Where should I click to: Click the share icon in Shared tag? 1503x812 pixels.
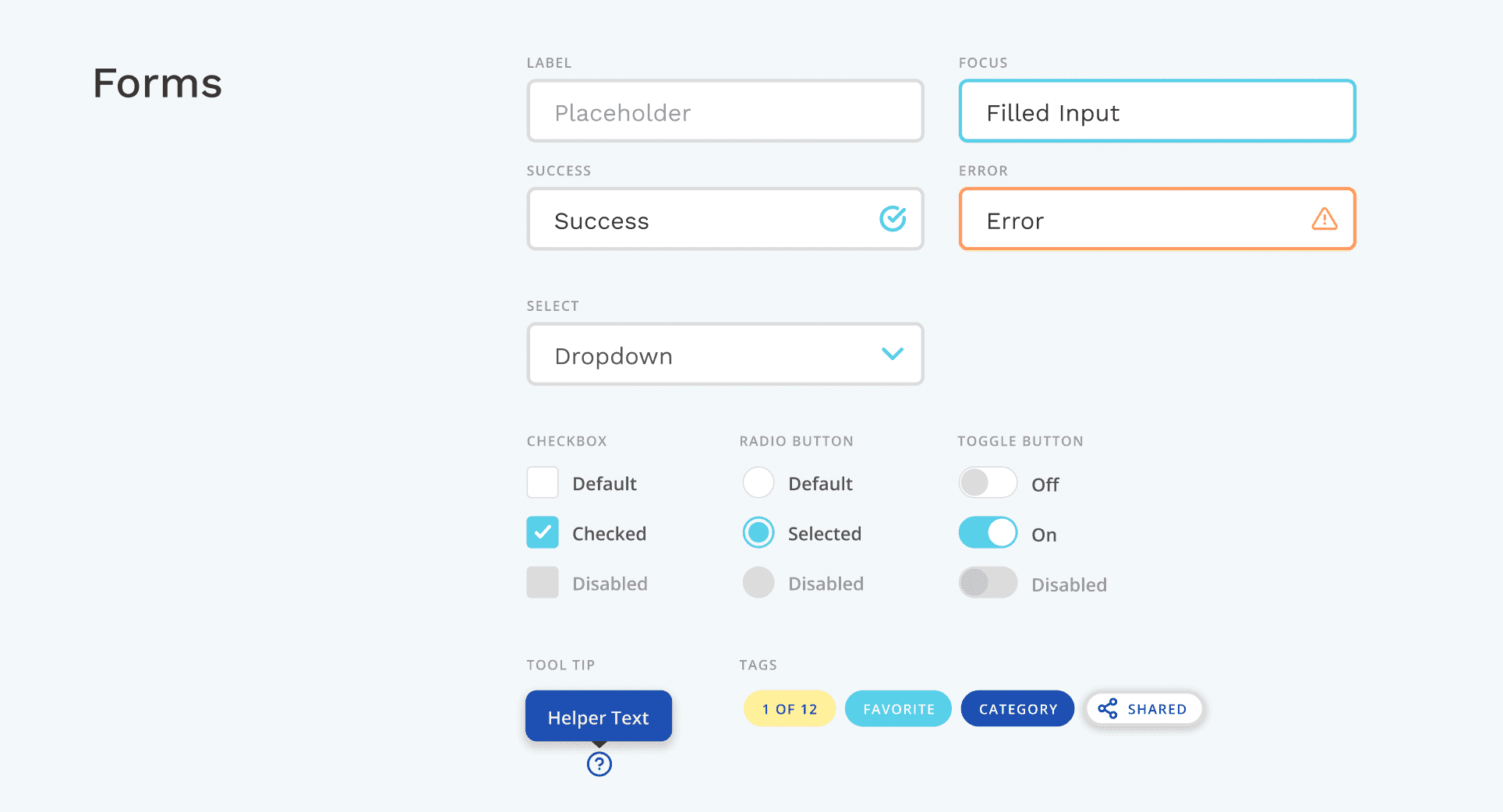(1107, 708)
